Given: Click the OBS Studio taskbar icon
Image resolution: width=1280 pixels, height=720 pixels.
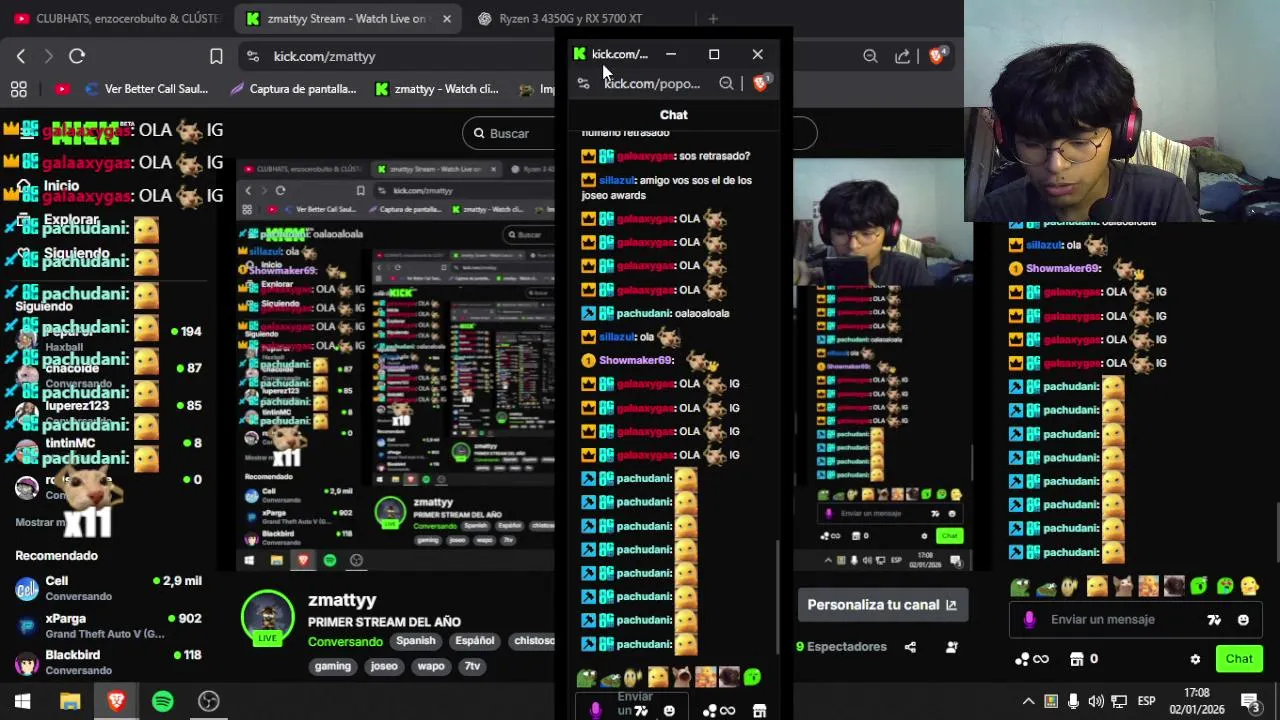Looking at the screenshot, I should (209, 701).
